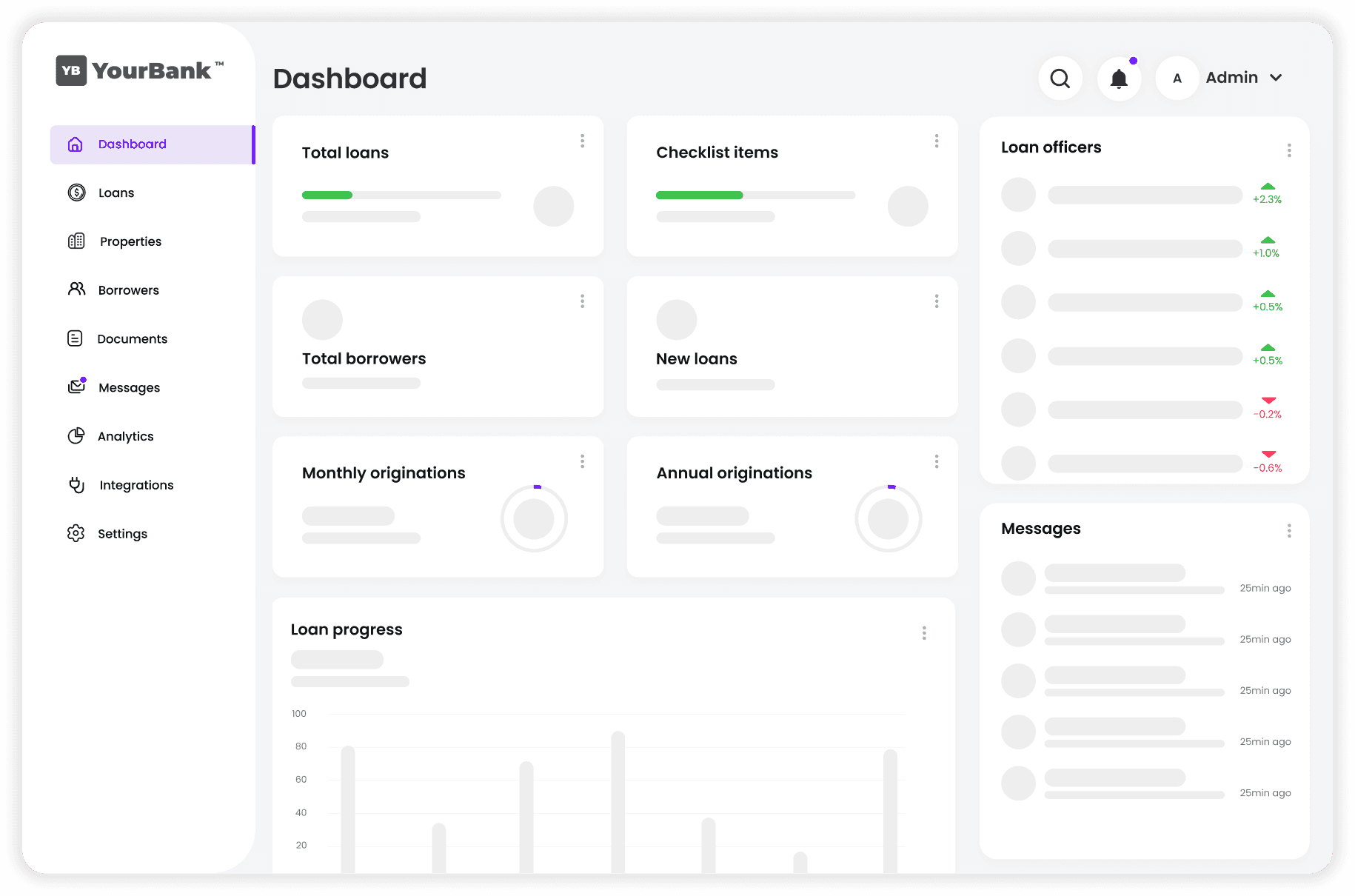The height and width of the screenshot is (896, 1355).
Task: Click the Total borrowers card title
Action: coord(364,358)
